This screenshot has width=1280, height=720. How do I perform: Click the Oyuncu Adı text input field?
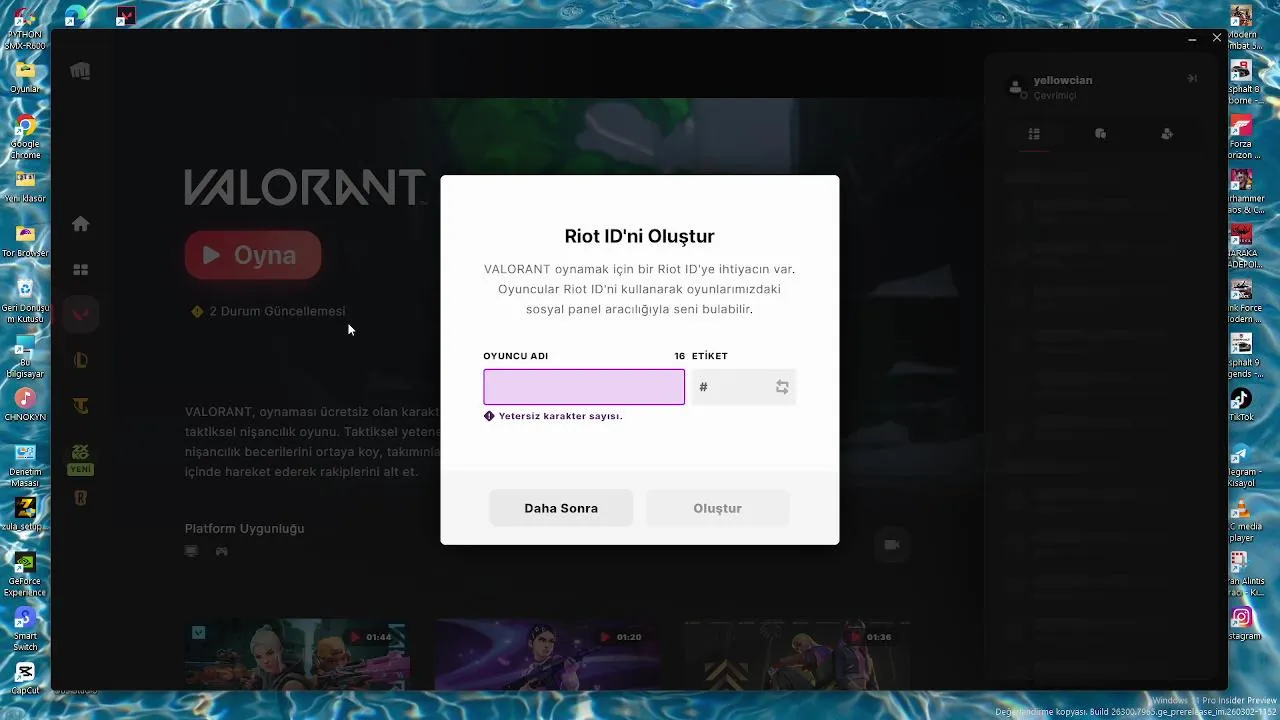tap(584, 387)
